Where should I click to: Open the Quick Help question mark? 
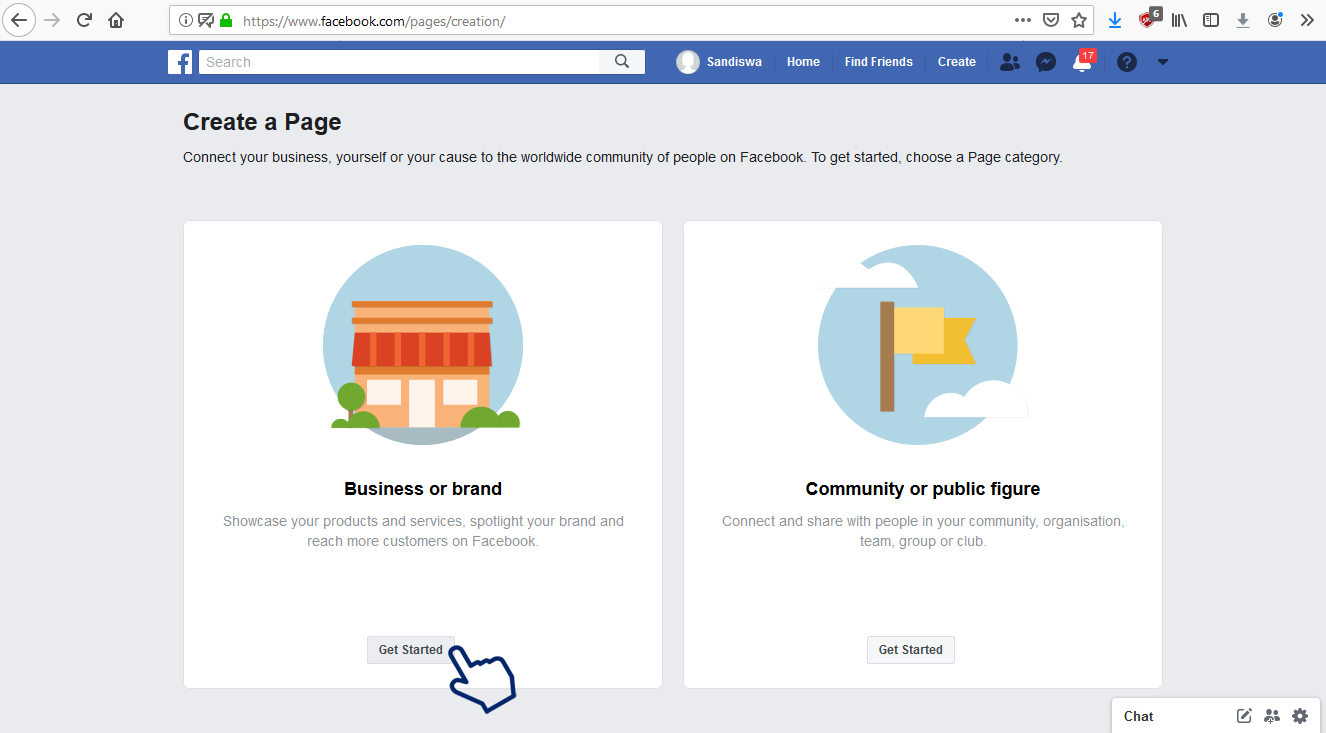(x=1127, y=62)
